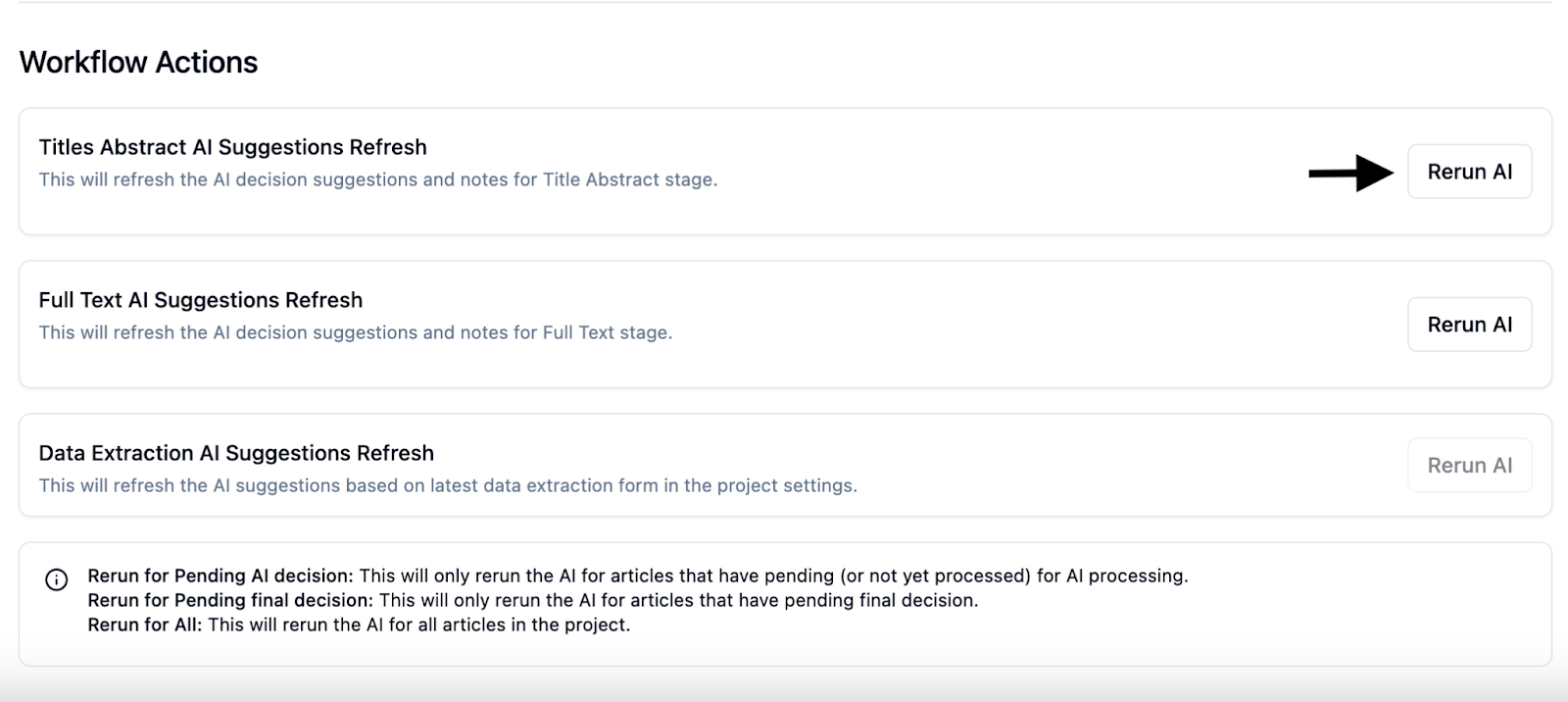This screenshot has height=702, width=1568.
Task: Click the Titles Abstract AI Suggestions Refresh title
Action: tap(231, 147)
